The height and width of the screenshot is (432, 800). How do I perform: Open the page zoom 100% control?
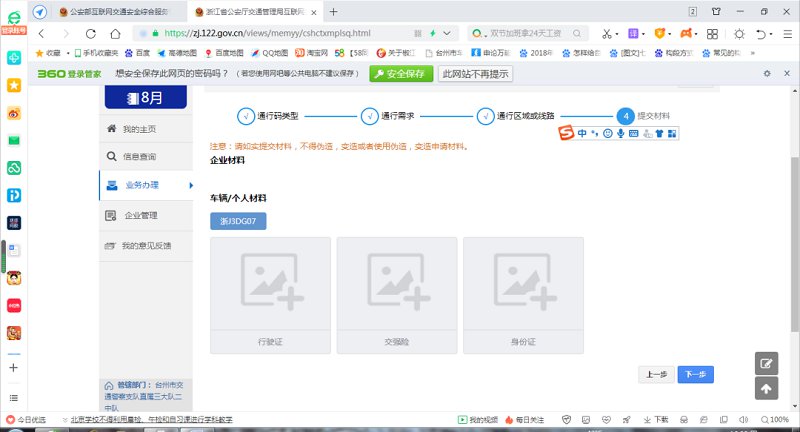[x=775, y=420]
